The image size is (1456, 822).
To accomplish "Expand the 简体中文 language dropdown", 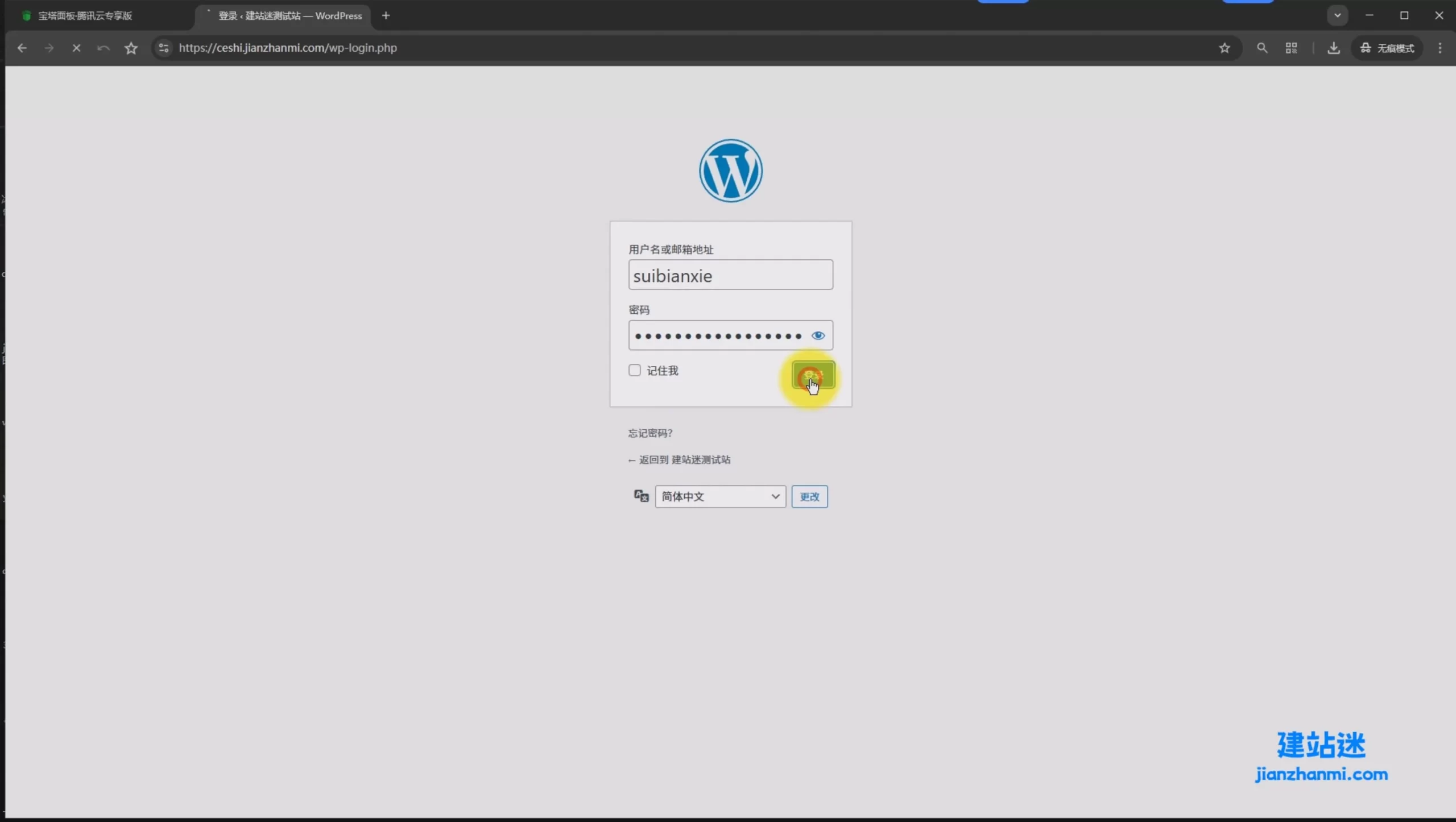I will click(x=720, y=496).
